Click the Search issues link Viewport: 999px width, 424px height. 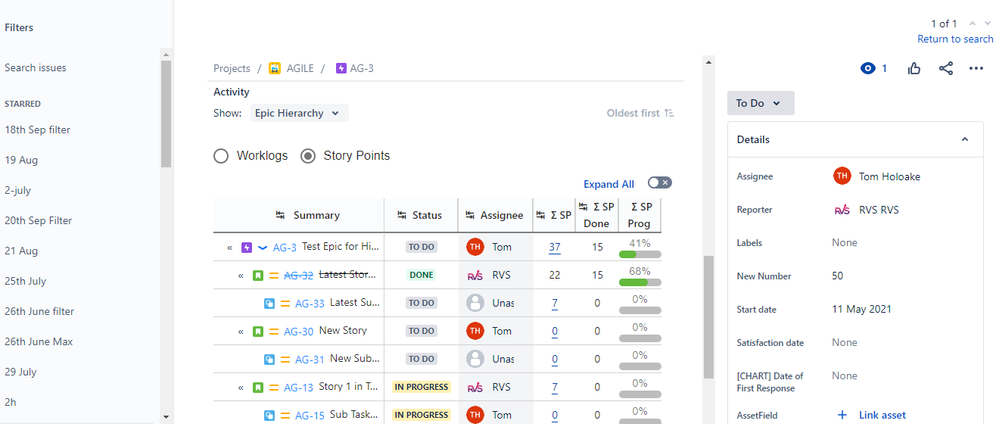(35, 68)
